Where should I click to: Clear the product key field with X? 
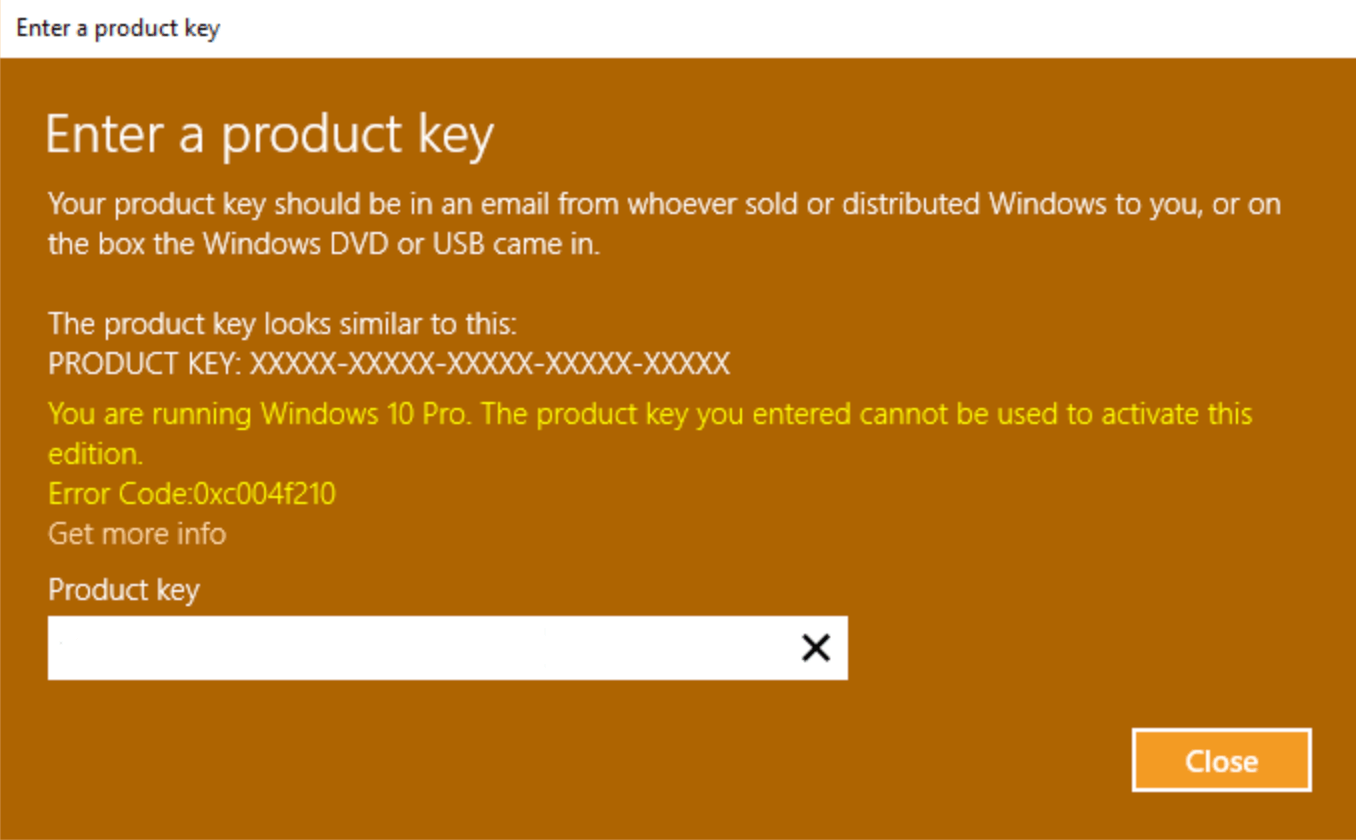click(816, 648)
